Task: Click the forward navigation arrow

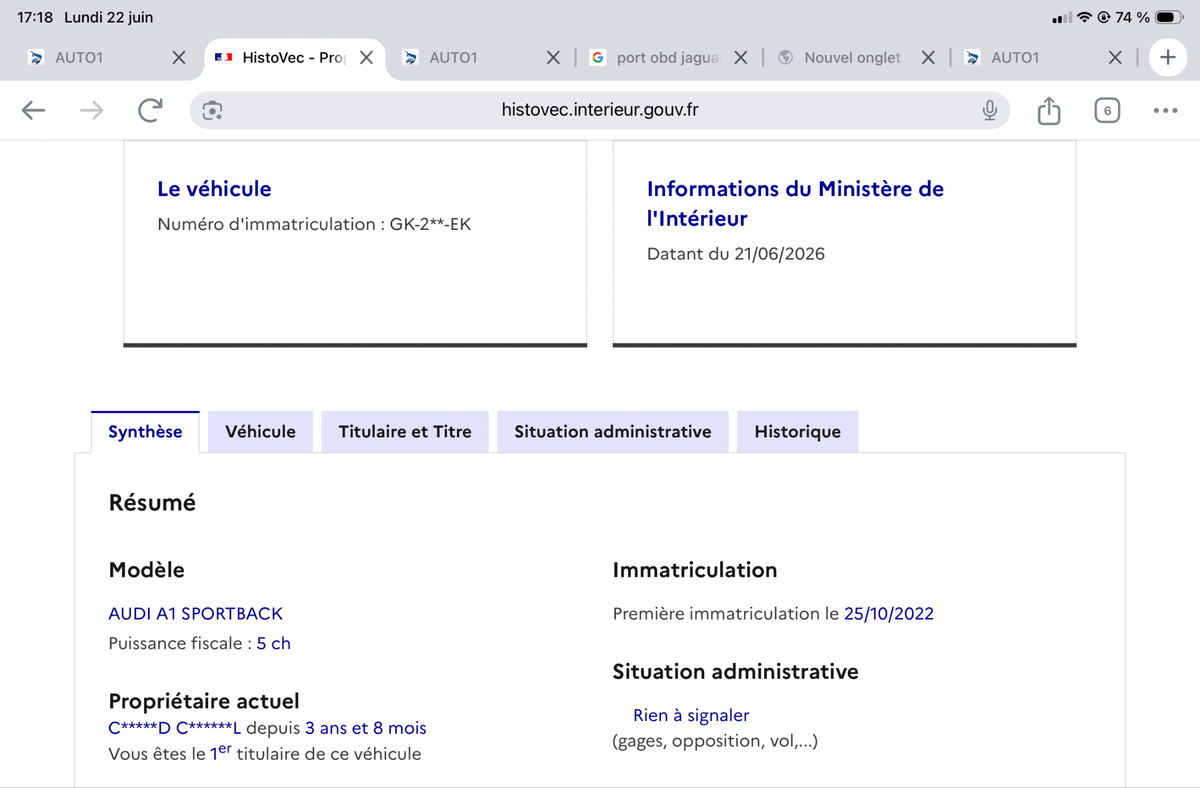Action: coord(91,111)
